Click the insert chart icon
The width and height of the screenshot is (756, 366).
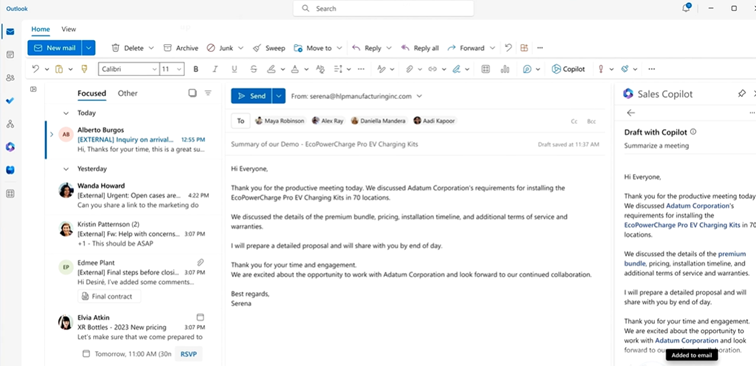click(x=505, y=69)
